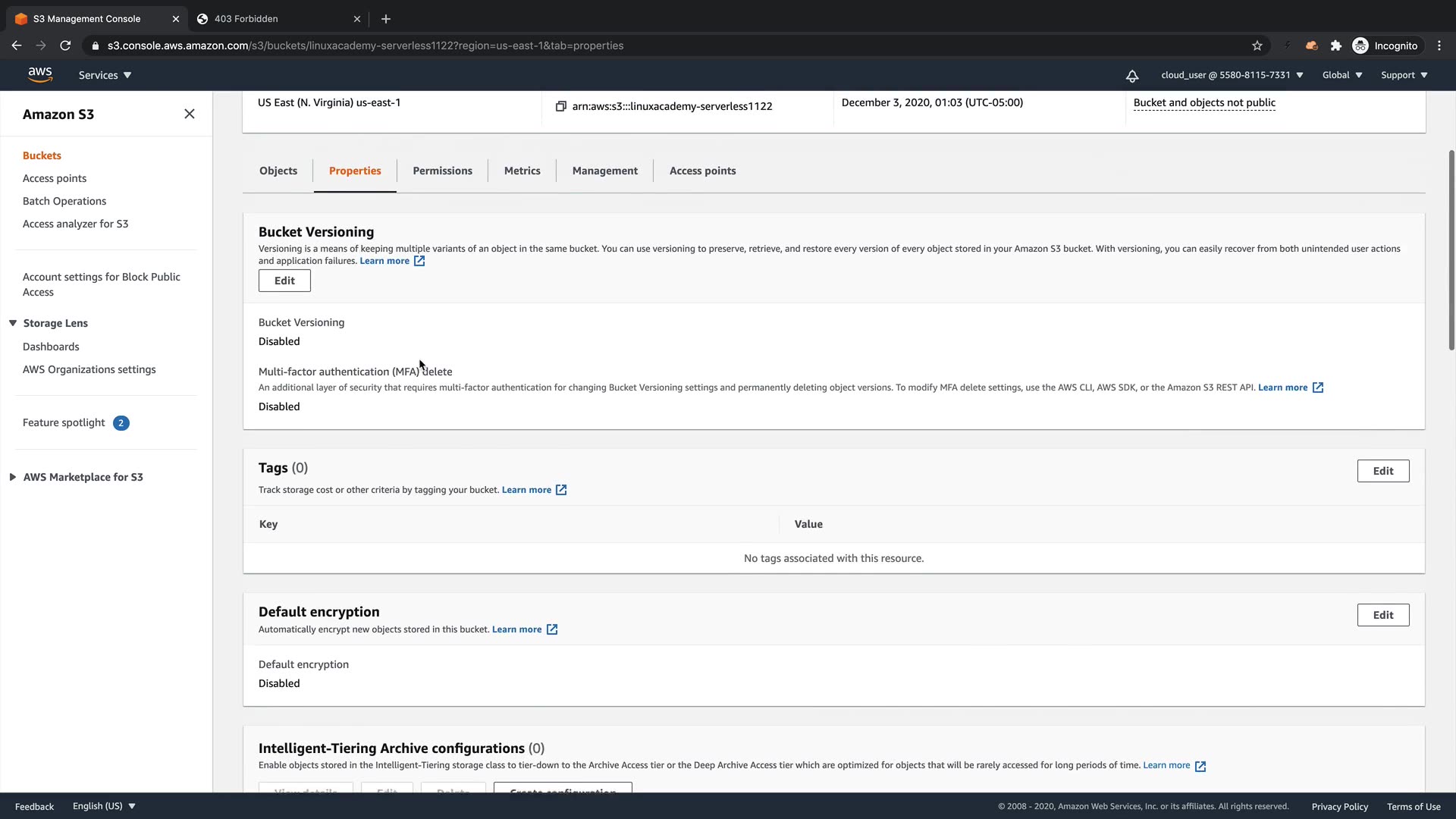
Task: Edit the Bucket Versioning settings
Action: point(284,281)
